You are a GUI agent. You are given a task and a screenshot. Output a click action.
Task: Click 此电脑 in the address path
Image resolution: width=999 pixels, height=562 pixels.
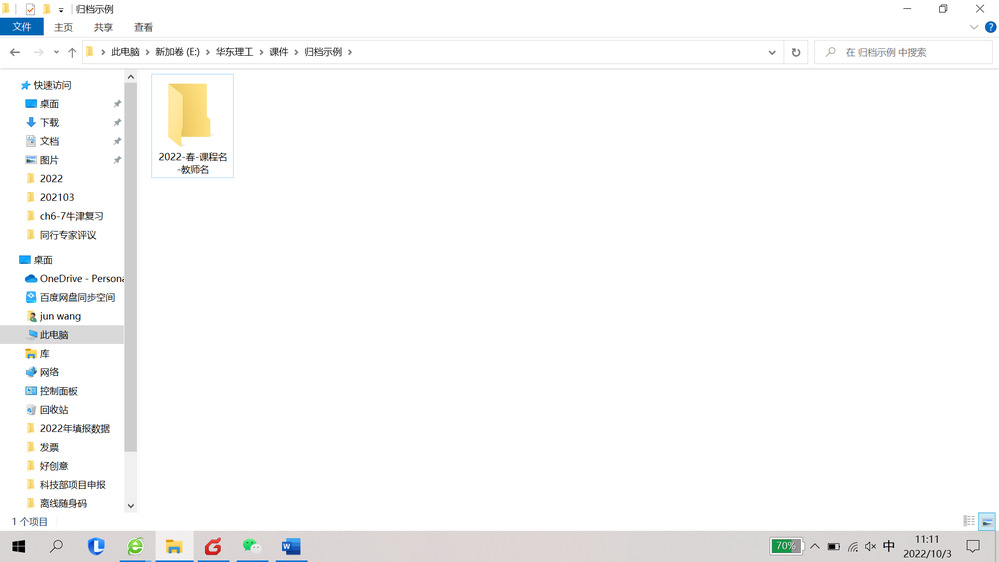click(x=125, y=52)
